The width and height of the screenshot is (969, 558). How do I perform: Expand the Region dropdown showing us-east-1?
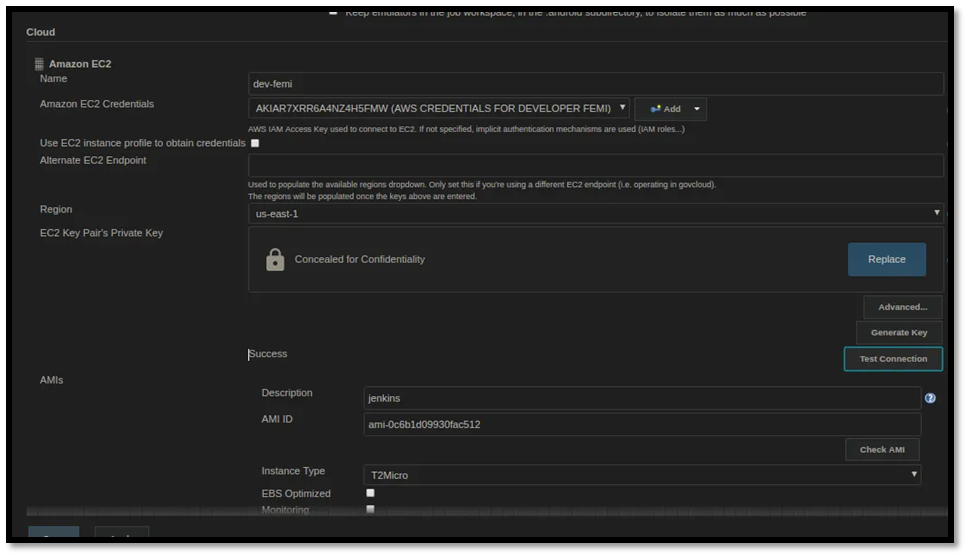(595, 214)
